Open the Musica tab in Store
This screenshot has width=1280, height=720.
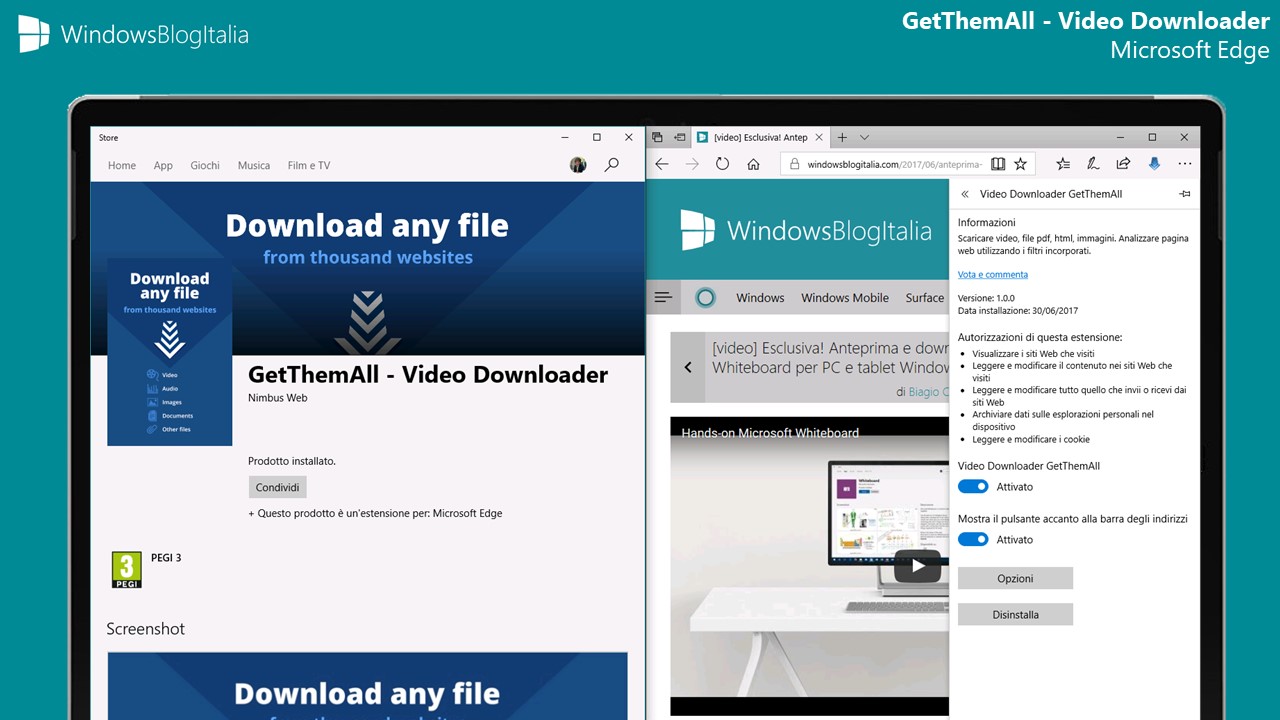(x=254, y=165)
